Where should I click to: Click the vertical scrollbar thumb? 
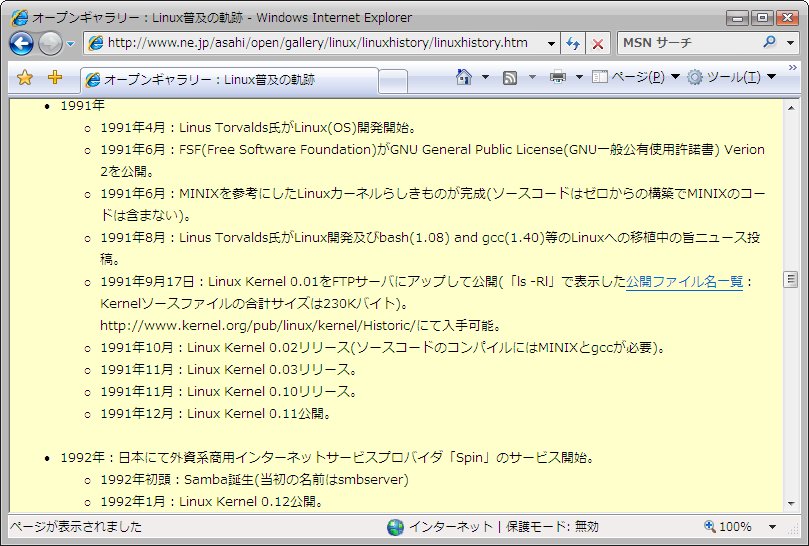coord(791,280)
